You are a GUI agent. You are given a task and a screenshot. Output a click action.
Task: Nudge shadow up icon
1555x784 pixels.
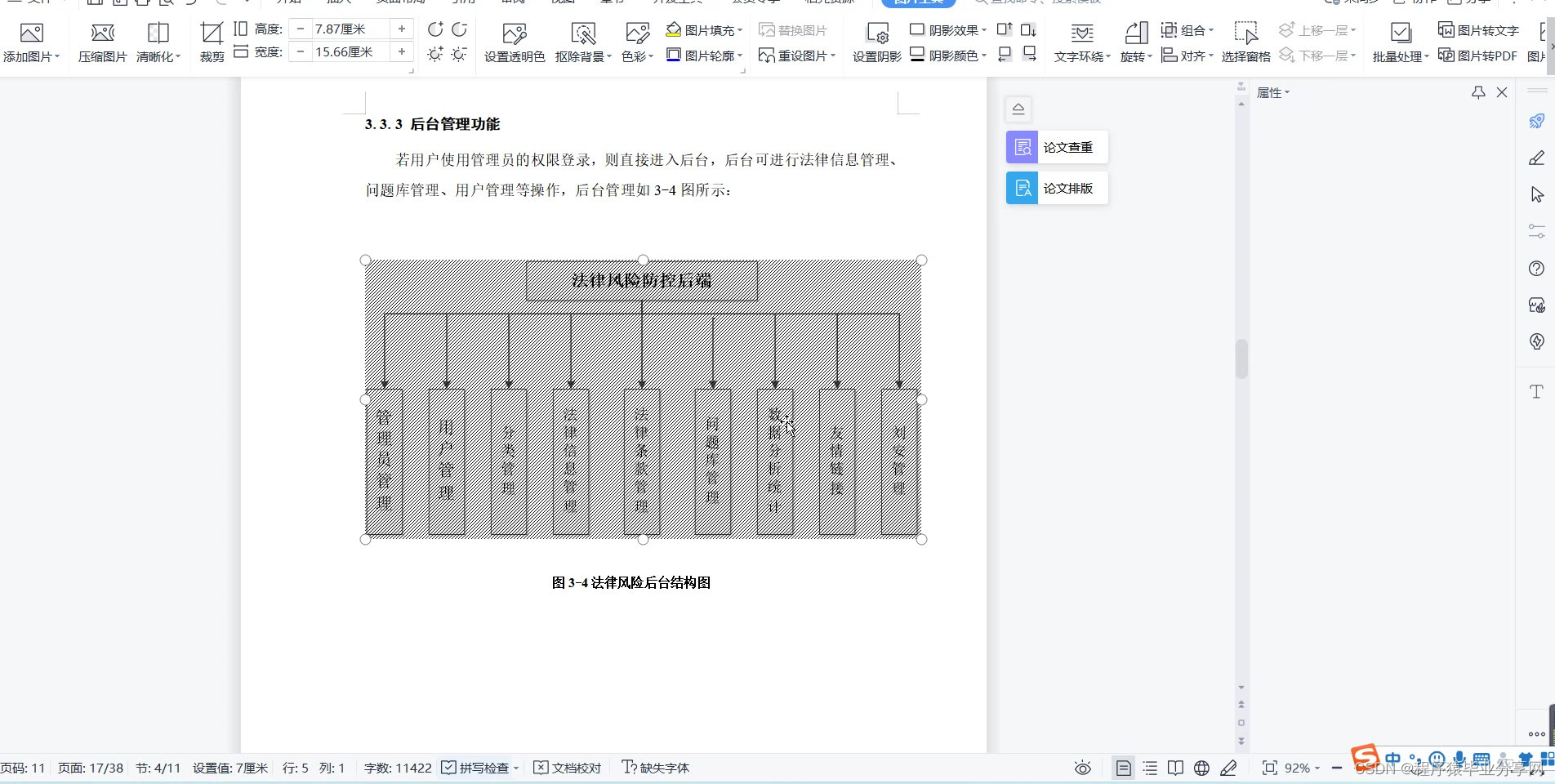1005,29
